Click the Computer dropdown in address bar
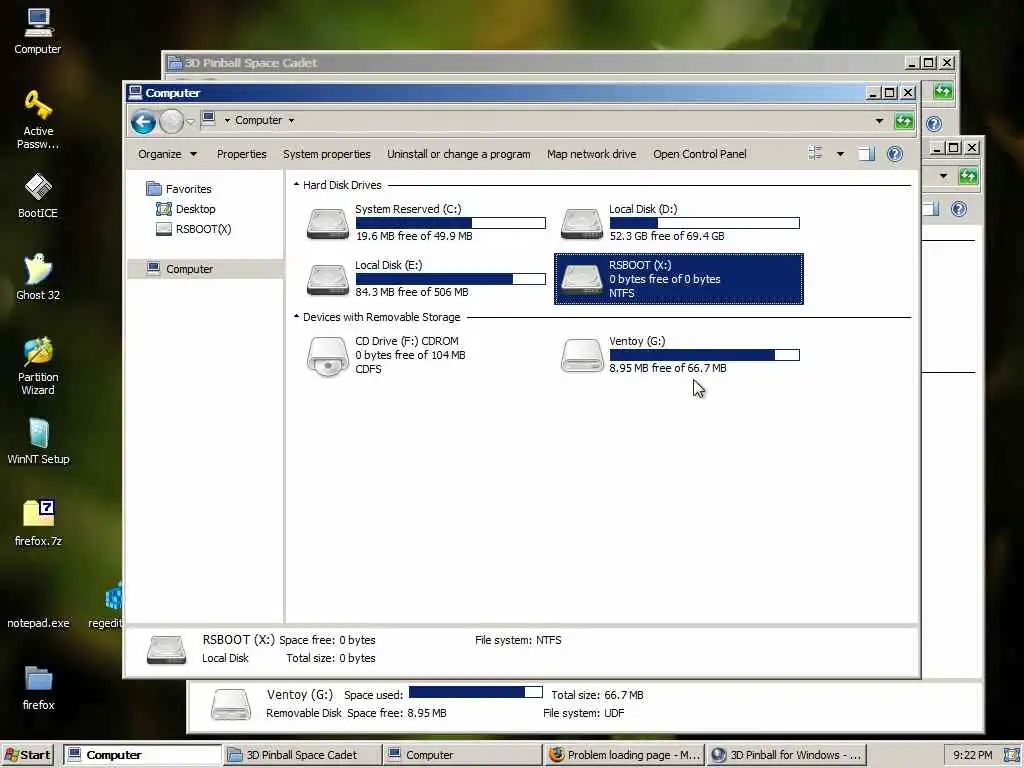The image size is (1024, 768). tap(291, 120)
